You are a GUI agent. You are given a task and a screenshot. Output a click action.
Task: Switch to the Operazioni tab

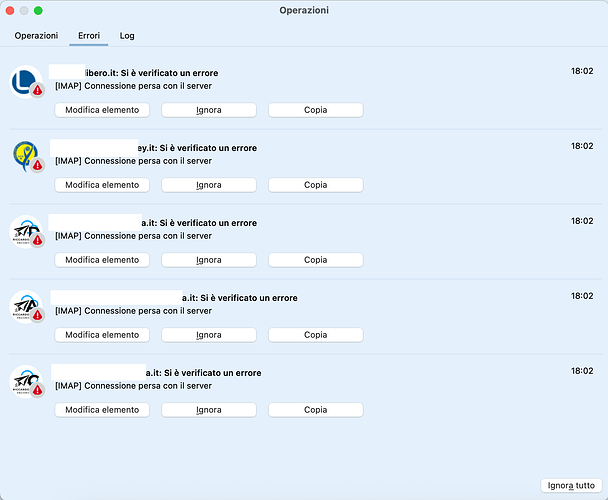coord(36,36)
